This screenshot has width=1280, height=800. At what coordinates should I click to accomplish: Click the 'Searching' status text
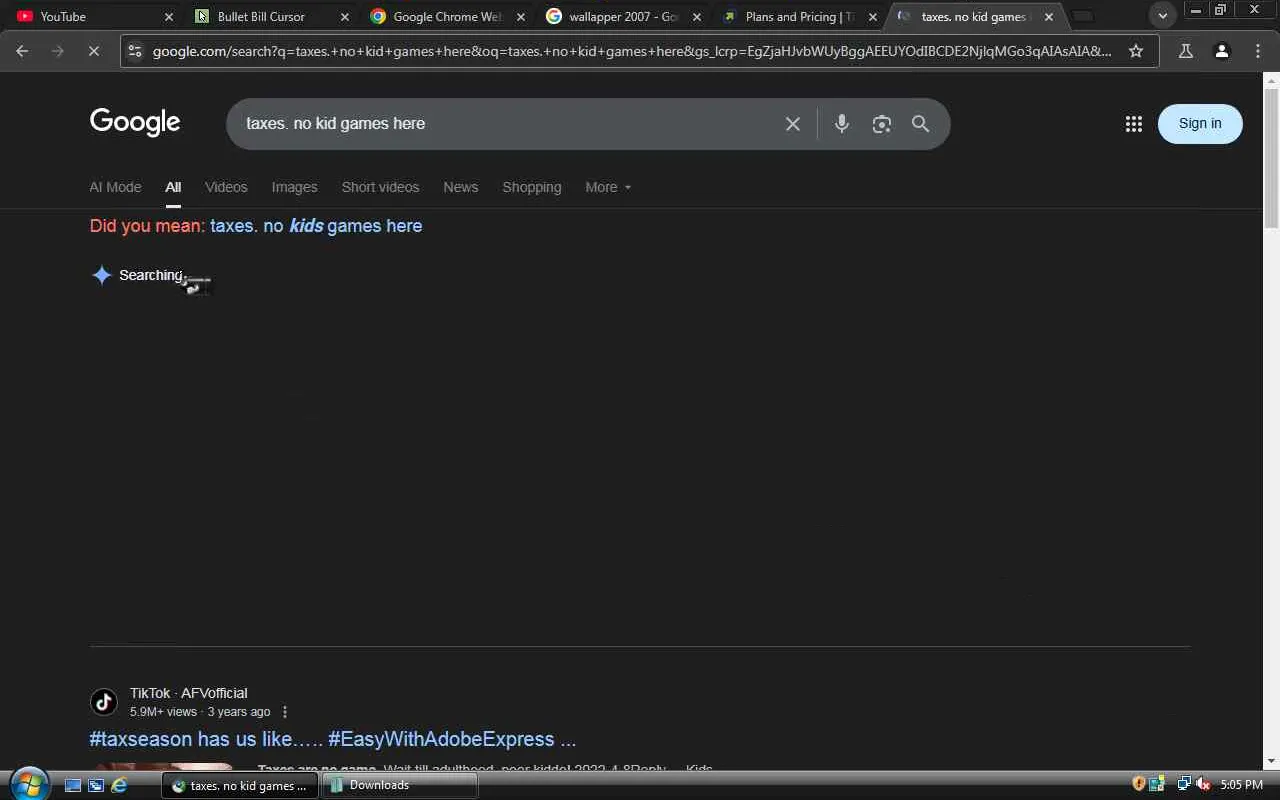click(151, 275)
